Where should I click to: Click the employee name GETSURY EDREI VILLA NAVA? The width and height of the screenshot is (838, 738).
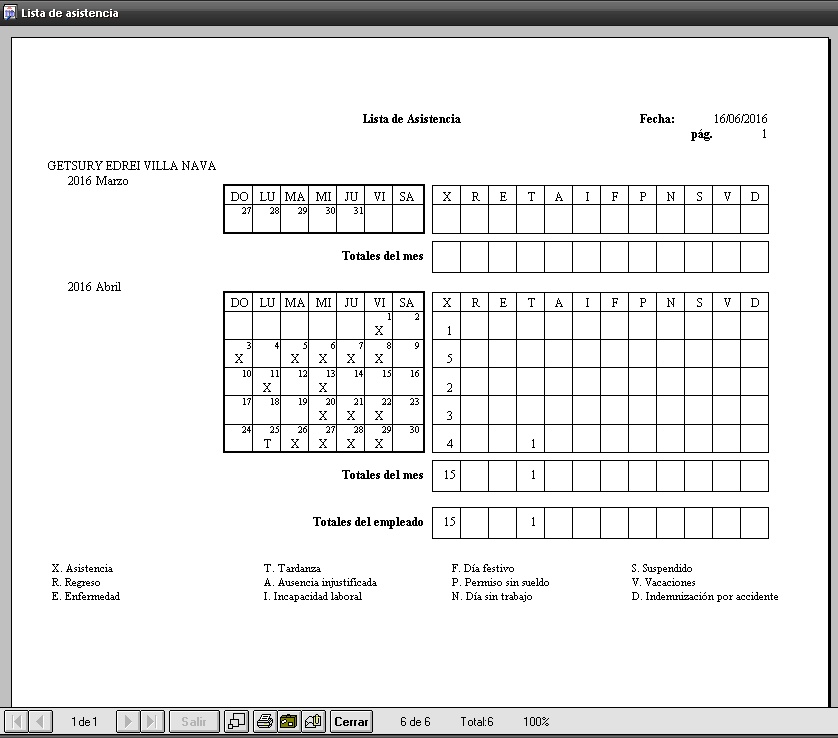click(131, 166)
